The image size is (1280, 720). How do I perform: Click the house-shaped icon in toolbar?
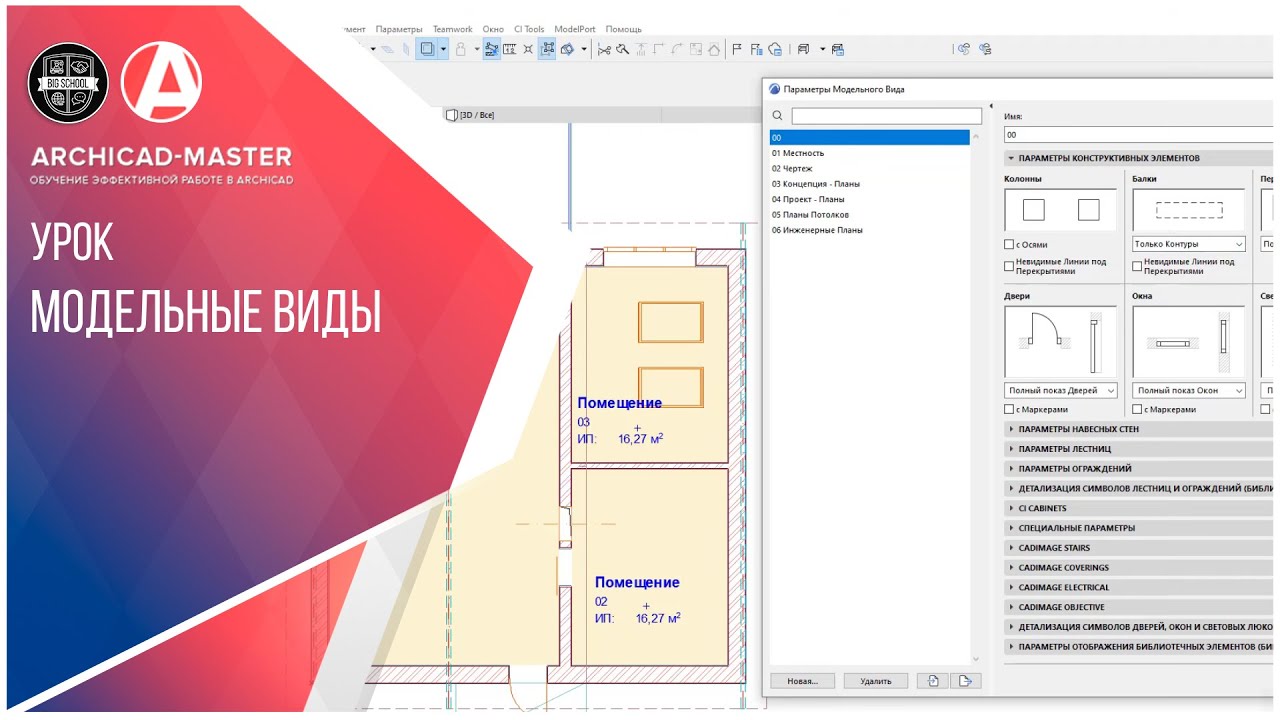714,48
